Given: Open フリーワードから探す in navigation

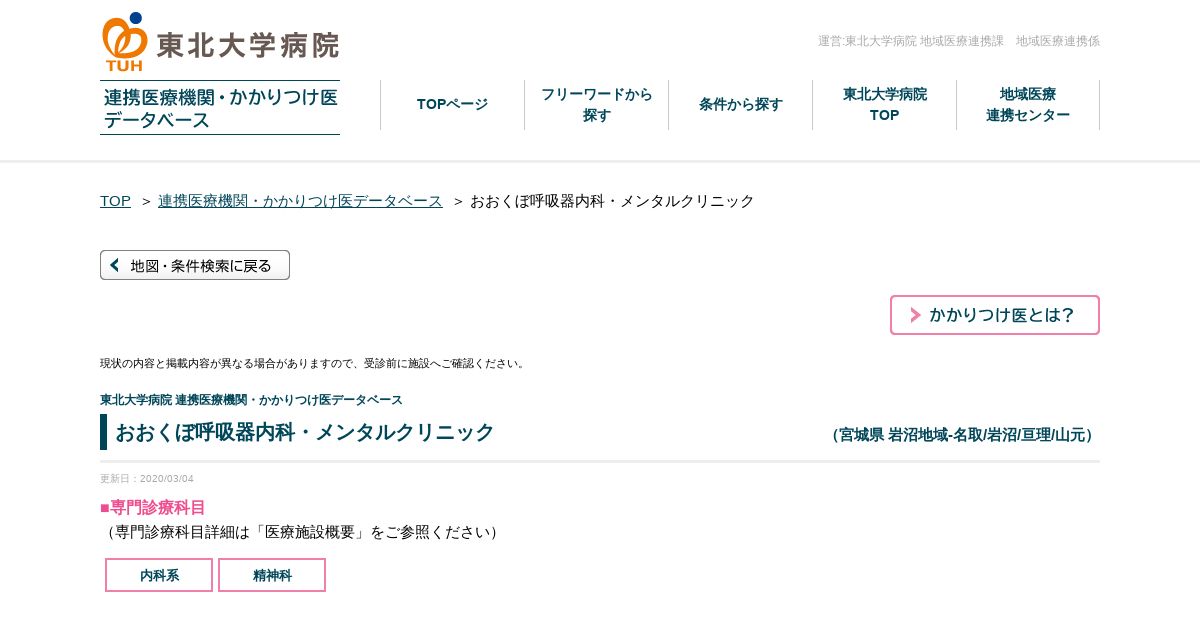Looking at the screenshot, I should [x=597, y=104].
